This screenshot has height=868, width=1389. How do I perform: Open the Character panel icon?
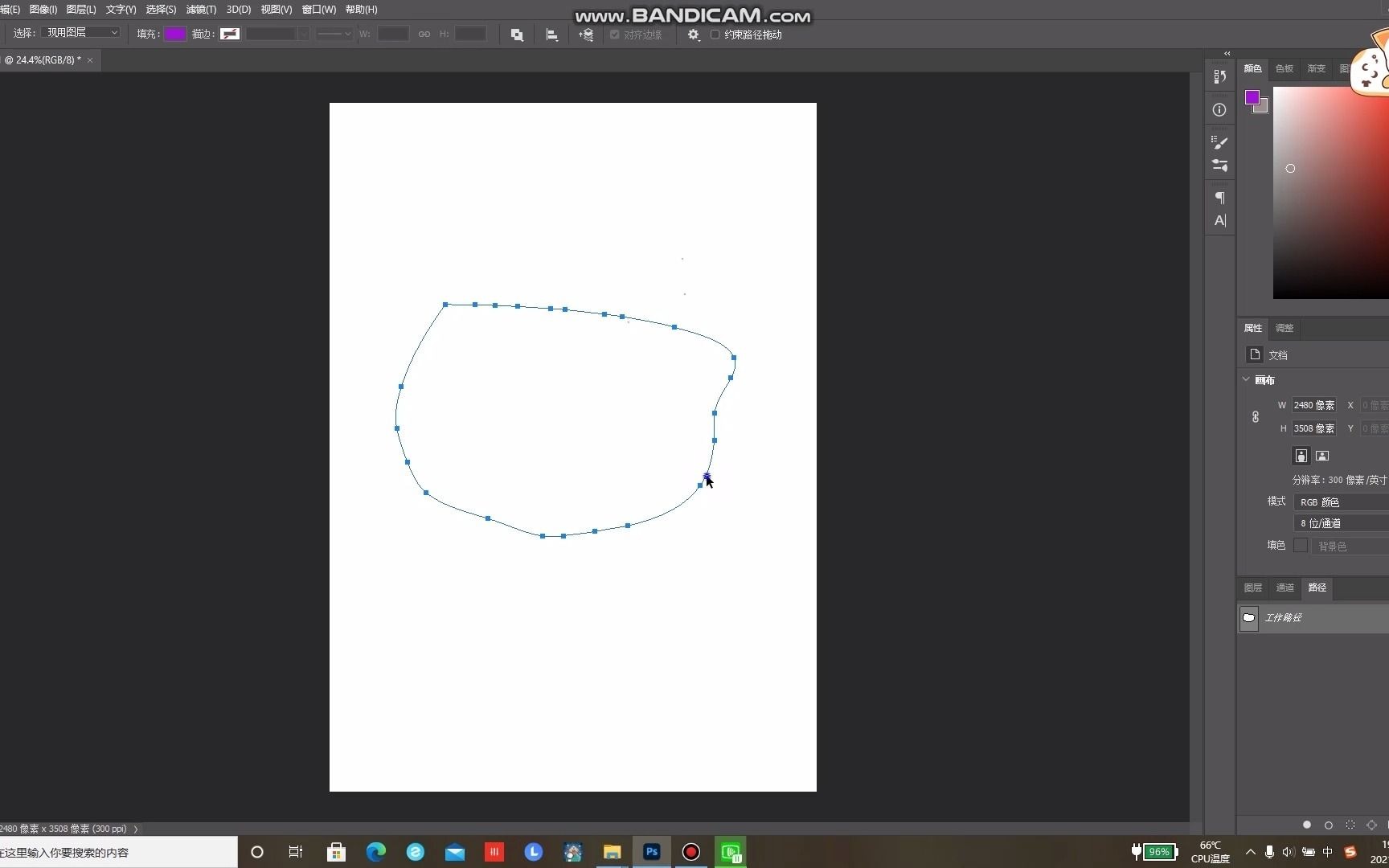click(1220, 221)
